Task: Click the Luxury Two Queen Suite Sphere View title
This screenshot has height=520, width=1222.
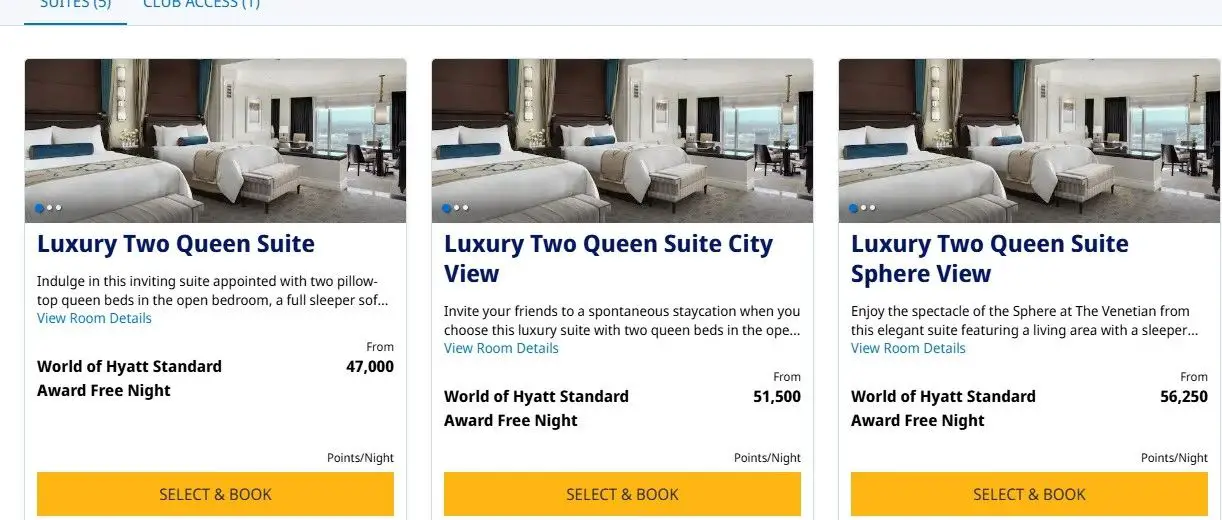Action: click(x=989, y=258)
